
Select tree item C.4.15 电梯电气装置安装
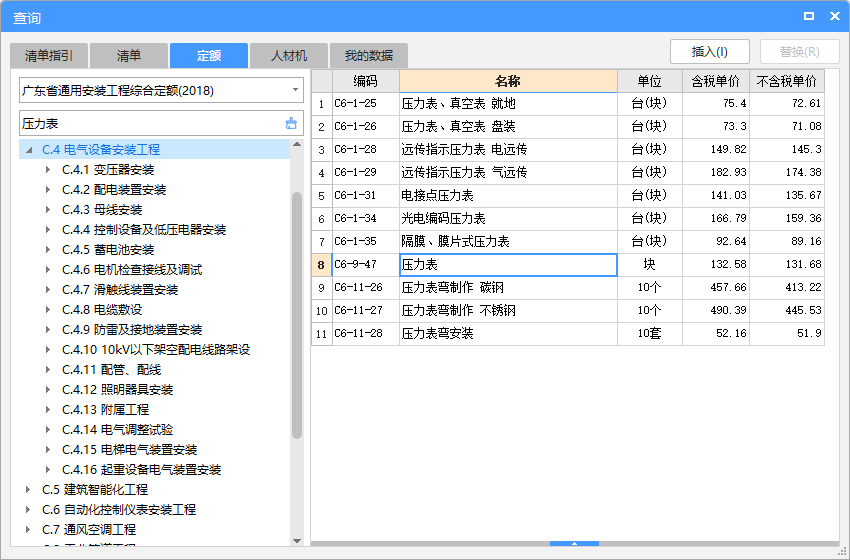(129, 450)
